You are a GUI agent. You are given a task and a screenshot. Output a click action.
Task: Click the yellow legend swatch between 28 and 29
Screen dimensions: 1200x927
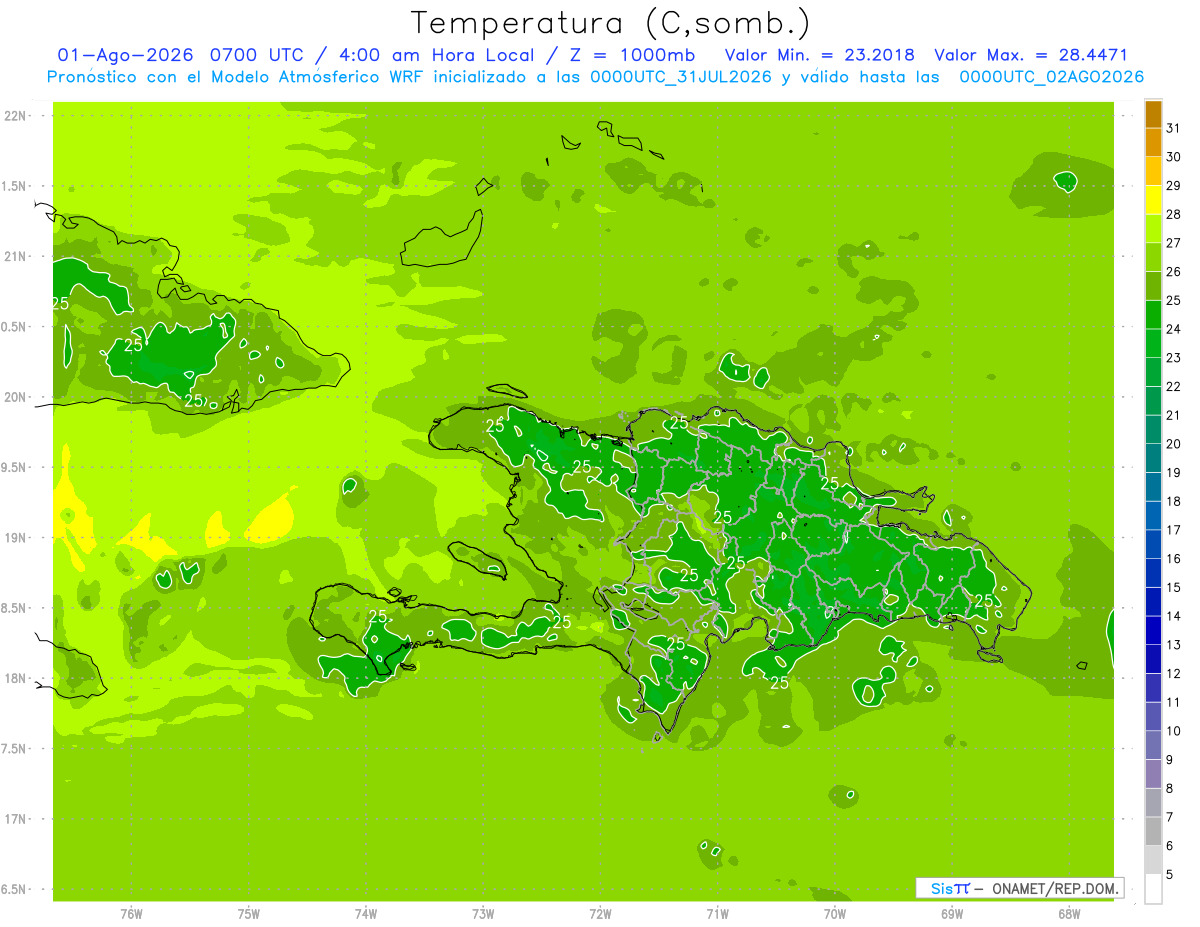click(x=1153, y=200)
